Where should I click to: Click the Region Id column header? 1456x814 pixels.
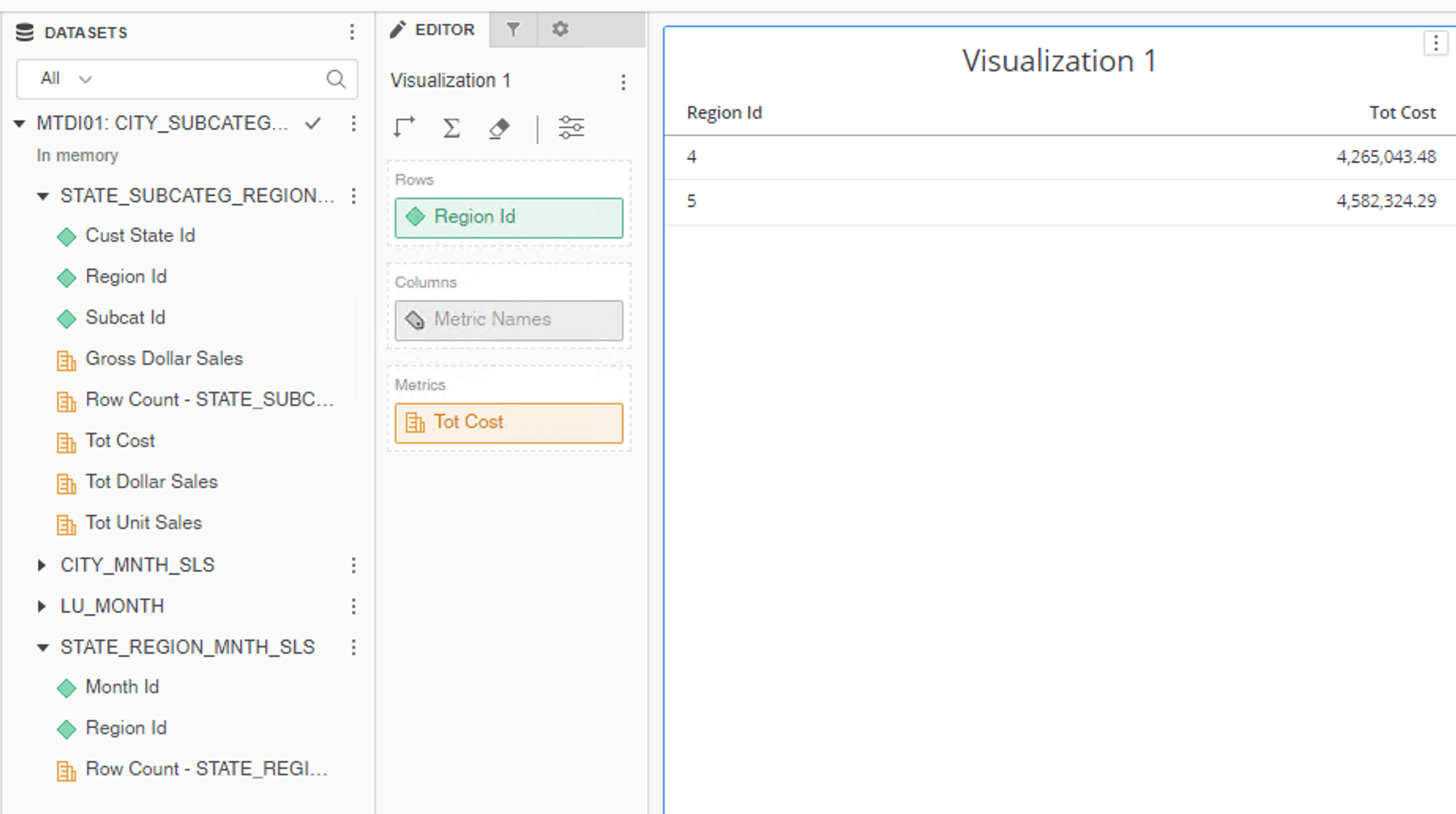tap(724, 113)
